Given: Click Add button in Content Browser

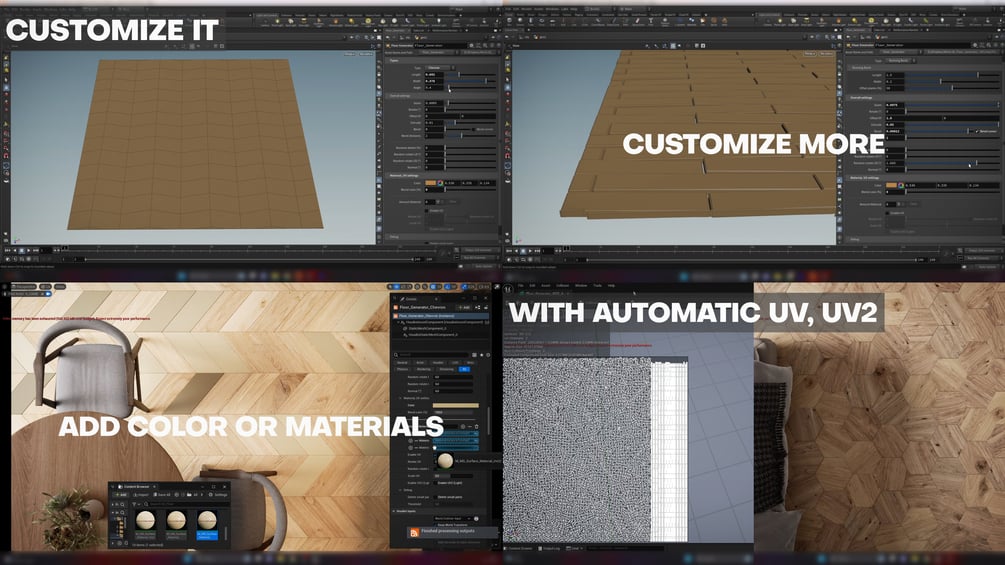Looking at the screenshot, I should pos(120,495).
